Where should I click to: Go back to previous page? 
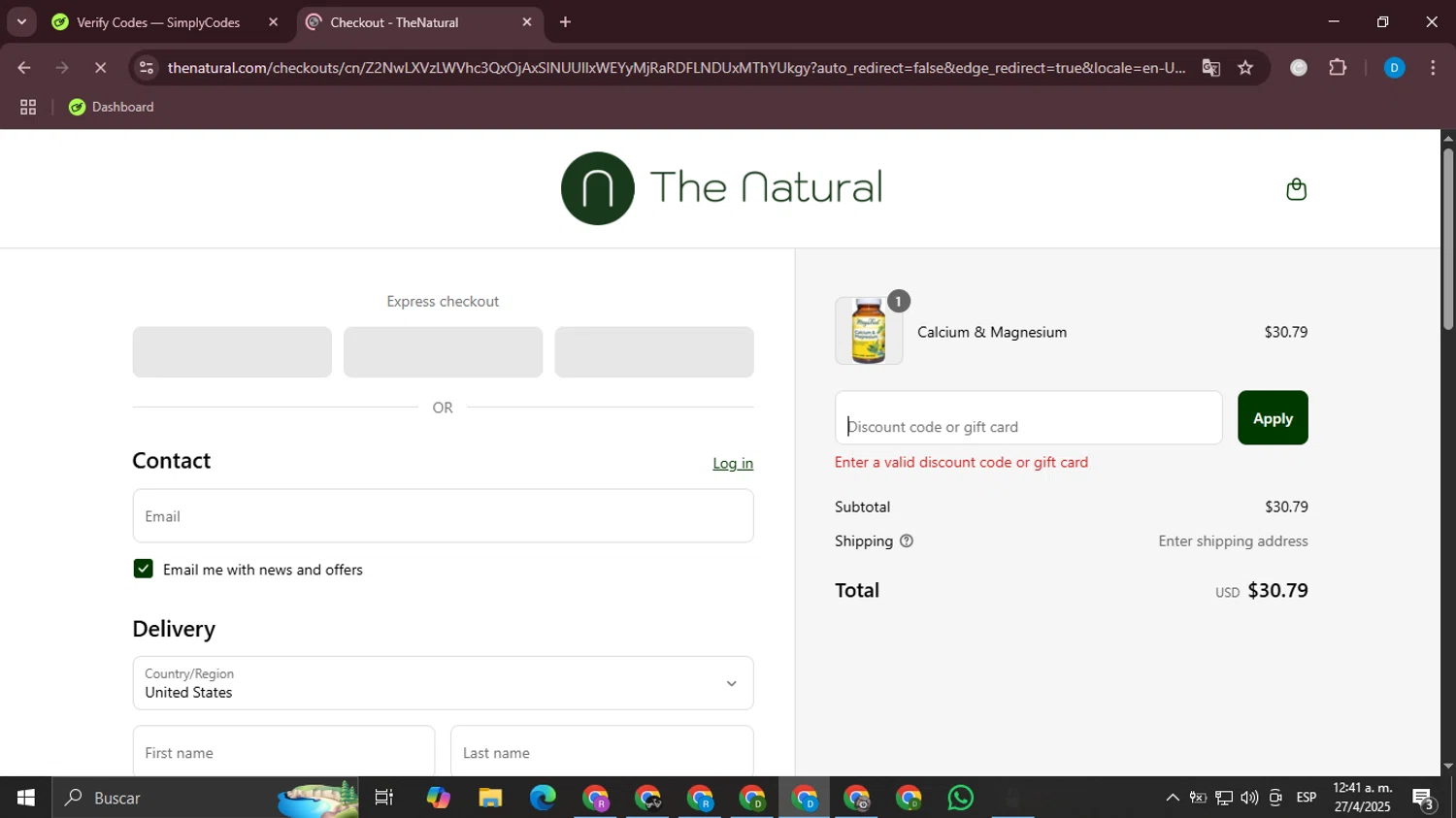[x=24, y=68]
